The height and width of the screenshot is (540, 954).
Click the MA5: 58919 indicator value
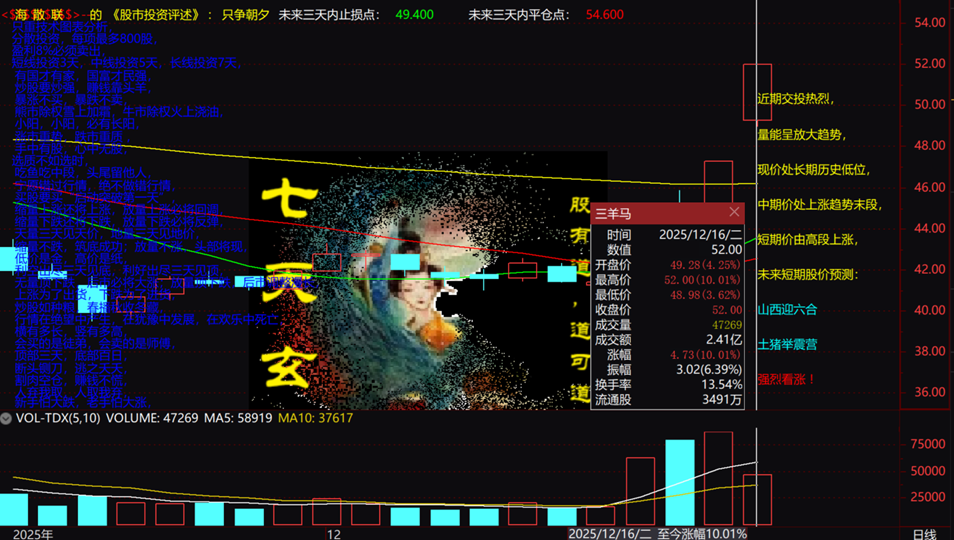[x=238, y=418]
